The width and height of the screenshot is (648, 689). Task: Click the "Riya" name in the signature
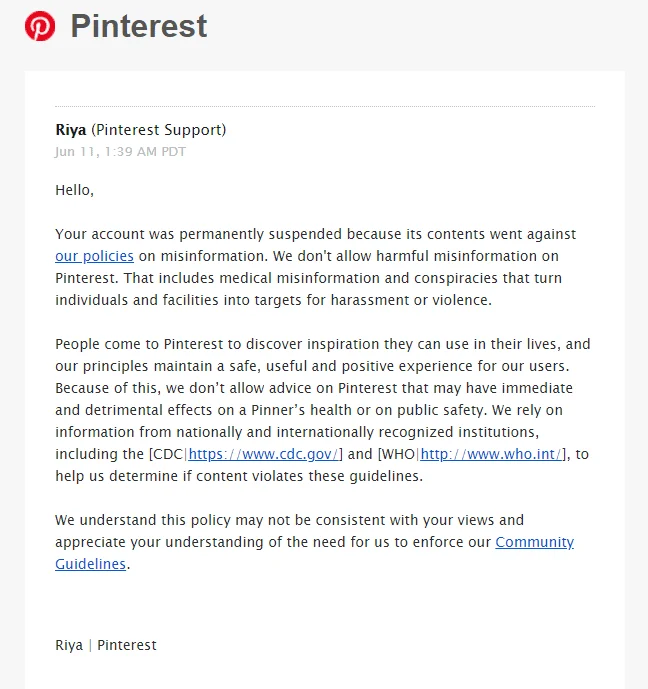pos(69,645)
